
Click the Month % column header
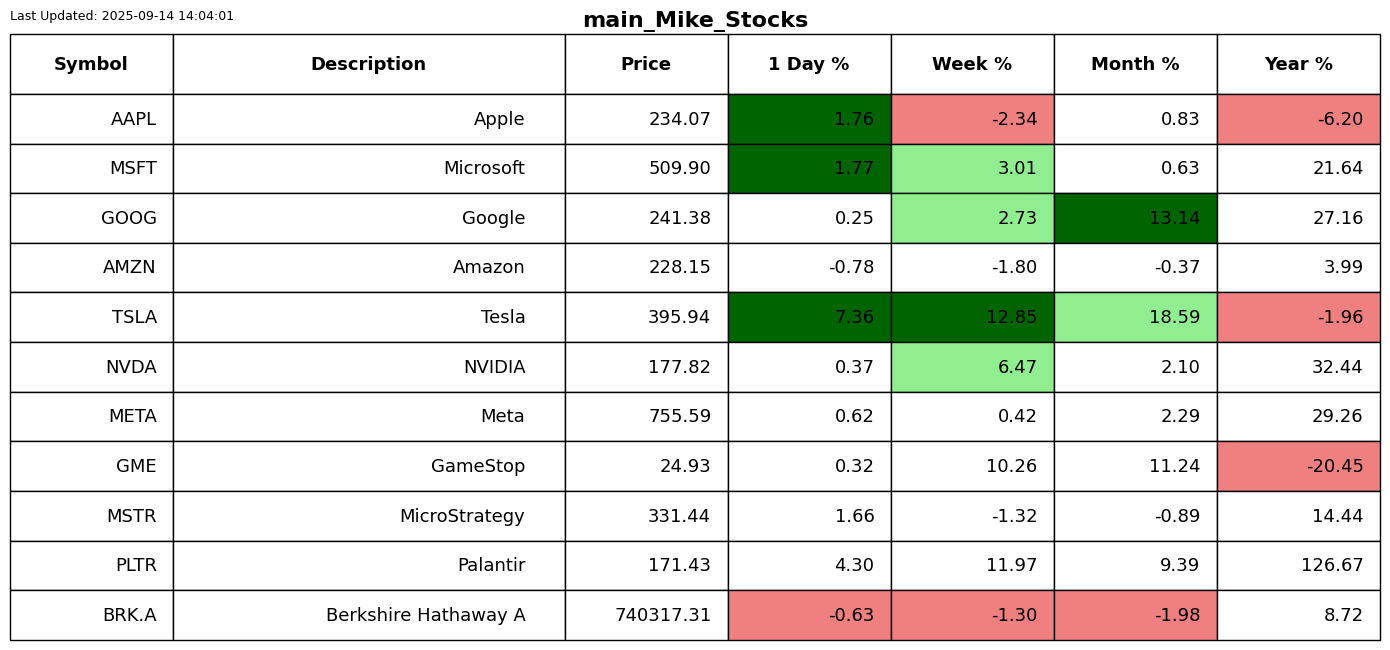click(1135, 65)
